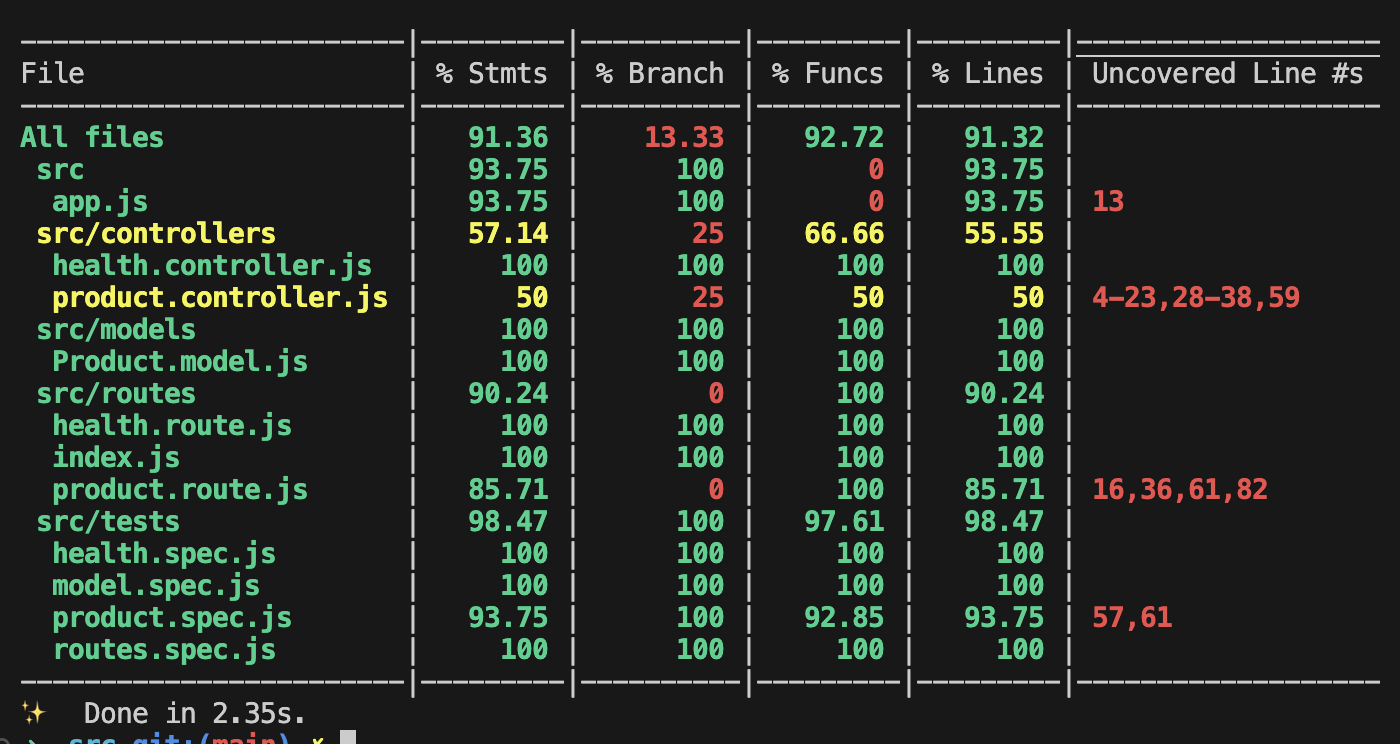Image resolution: width=1400 pixels, height=744 pixels.
Task: Click the Uncovered Line #s column header
Action: 1227,72
